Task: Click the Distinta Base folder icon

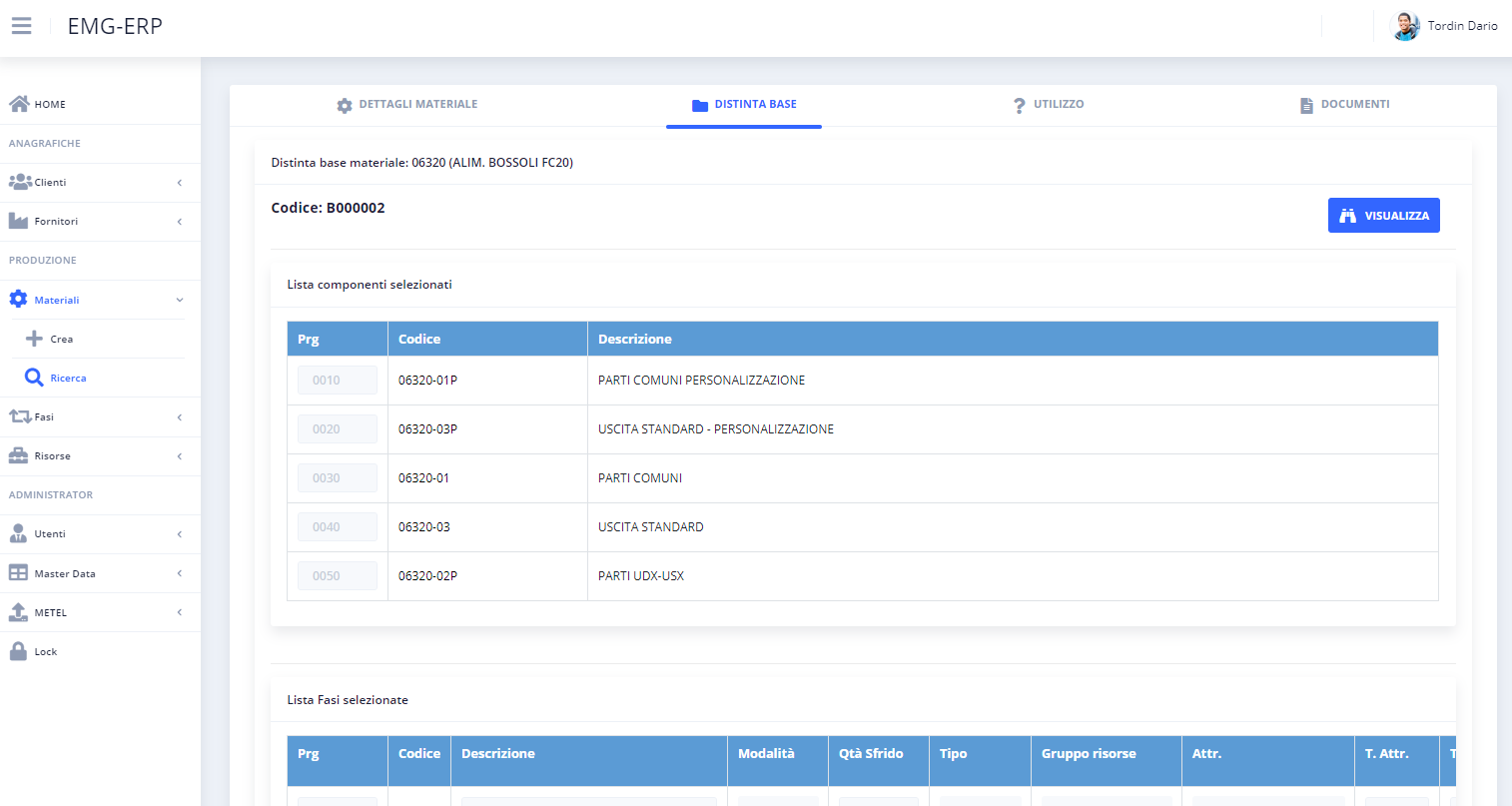Action: (x=700, y=105)
